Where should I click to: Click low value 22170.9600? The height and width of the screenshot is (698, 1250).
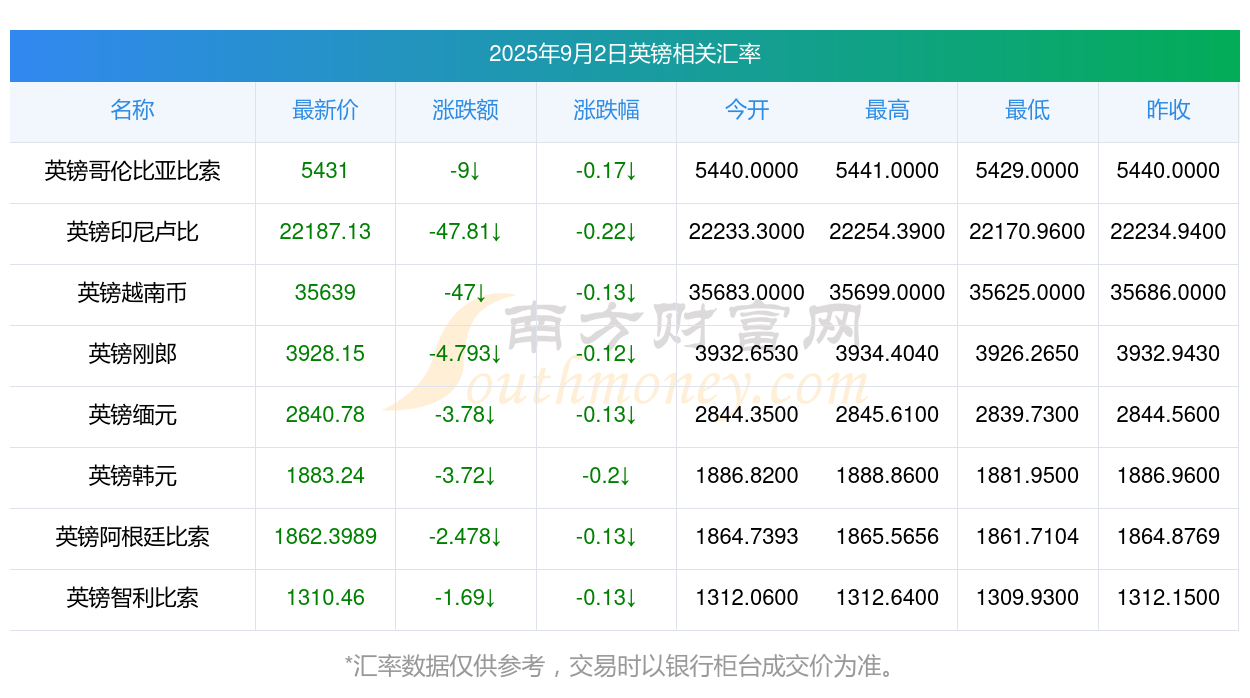[1027, 232]
